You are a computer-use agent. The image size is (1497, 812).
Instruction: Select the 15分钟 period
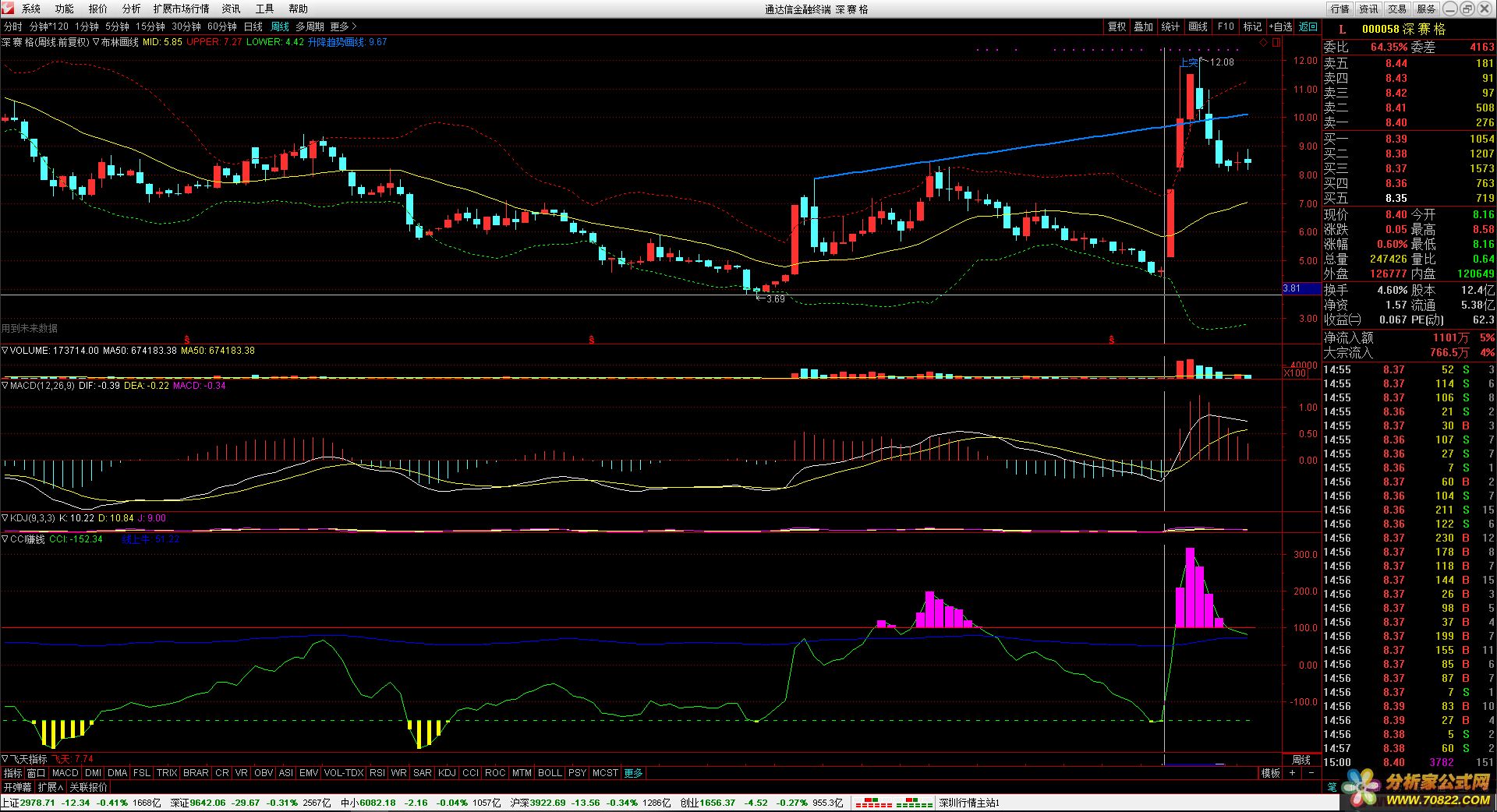[x=150, y=26]
